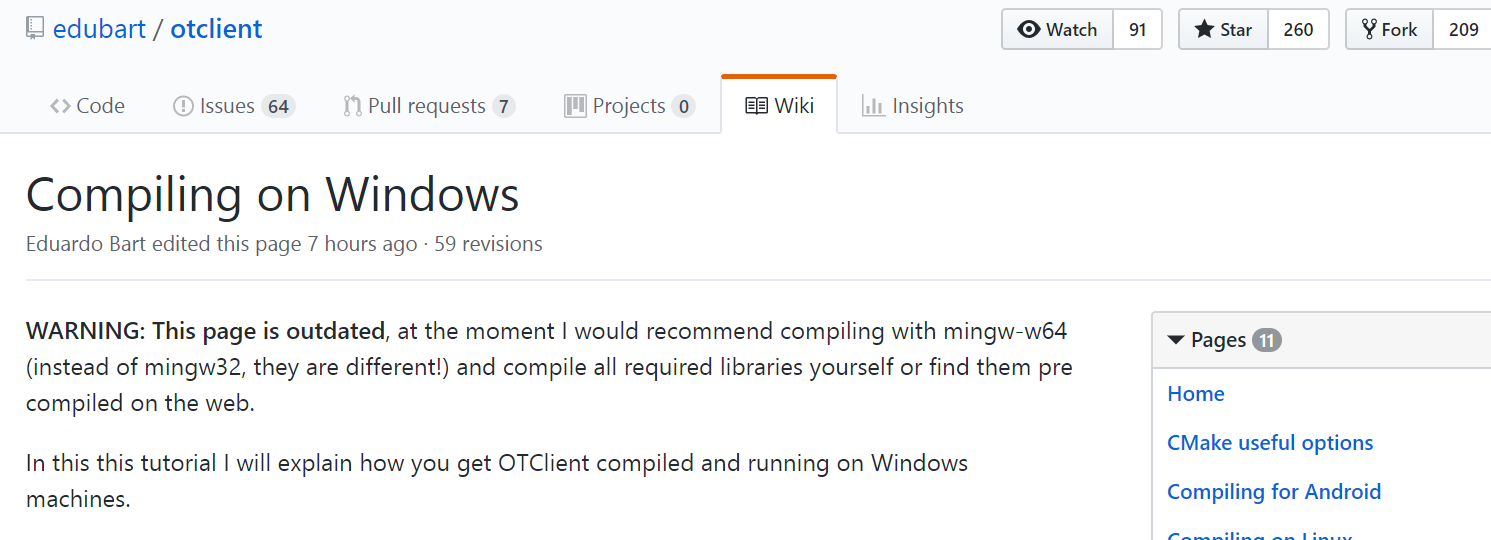Click the eye icon on Watch button
The width and height of the screenshot is (1491, 540).
pyautogui.click(x=1029, y=30)
